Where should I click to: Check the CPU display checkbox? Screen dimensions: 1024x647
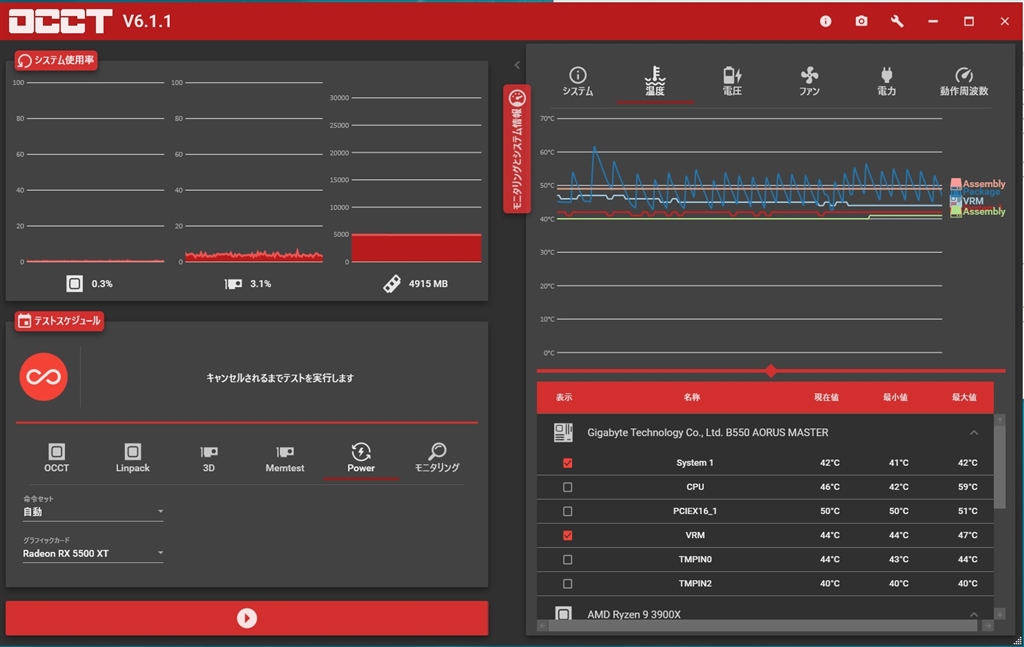[568, 487]
